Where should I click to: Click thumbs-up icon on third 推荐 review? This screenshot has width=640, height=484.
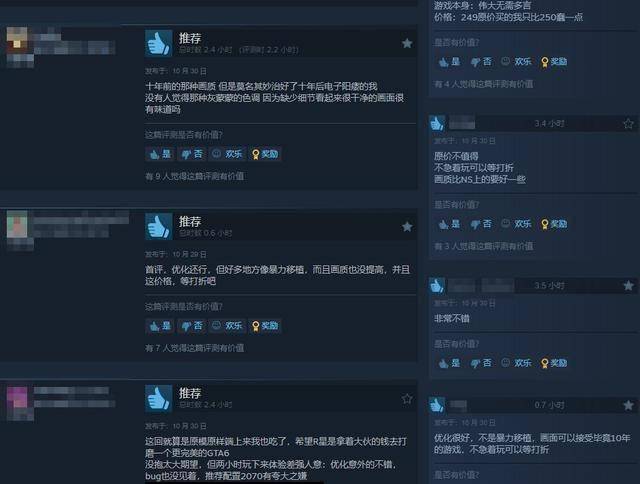coord(158,398)
